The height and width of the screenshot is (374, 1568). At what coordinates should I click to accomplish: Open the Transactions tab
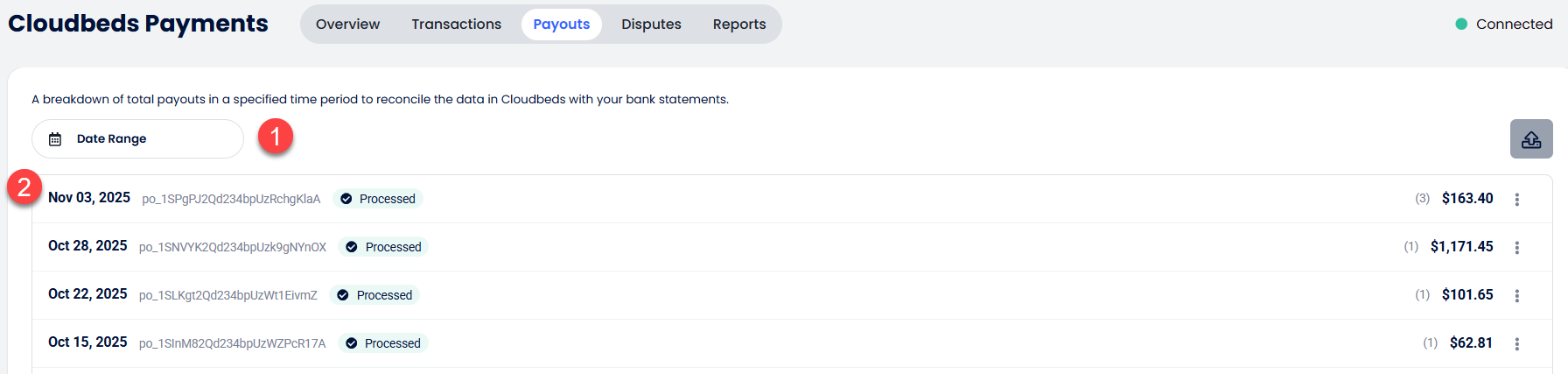(456, 25)
